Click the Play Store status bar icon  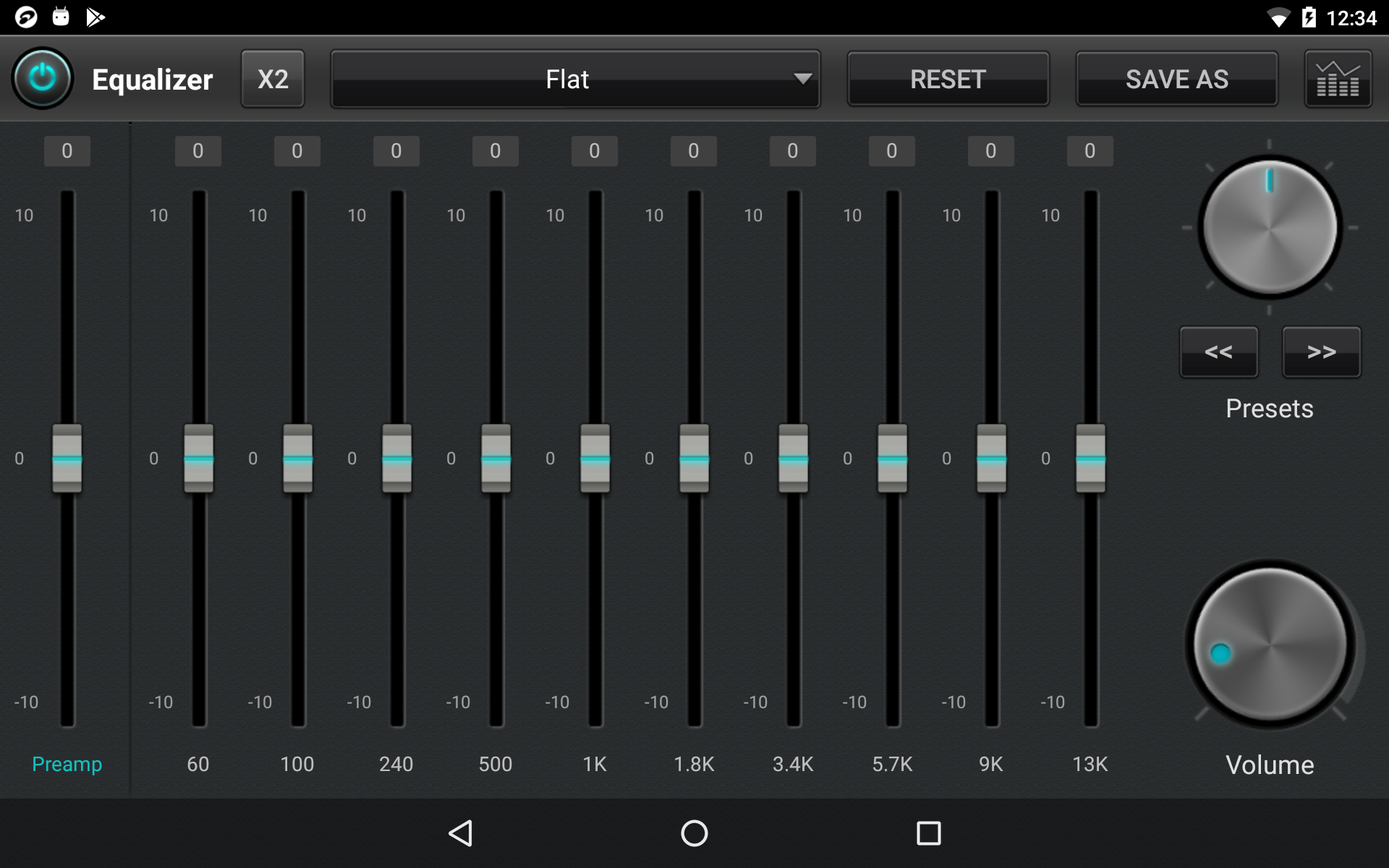pos(95,17)
